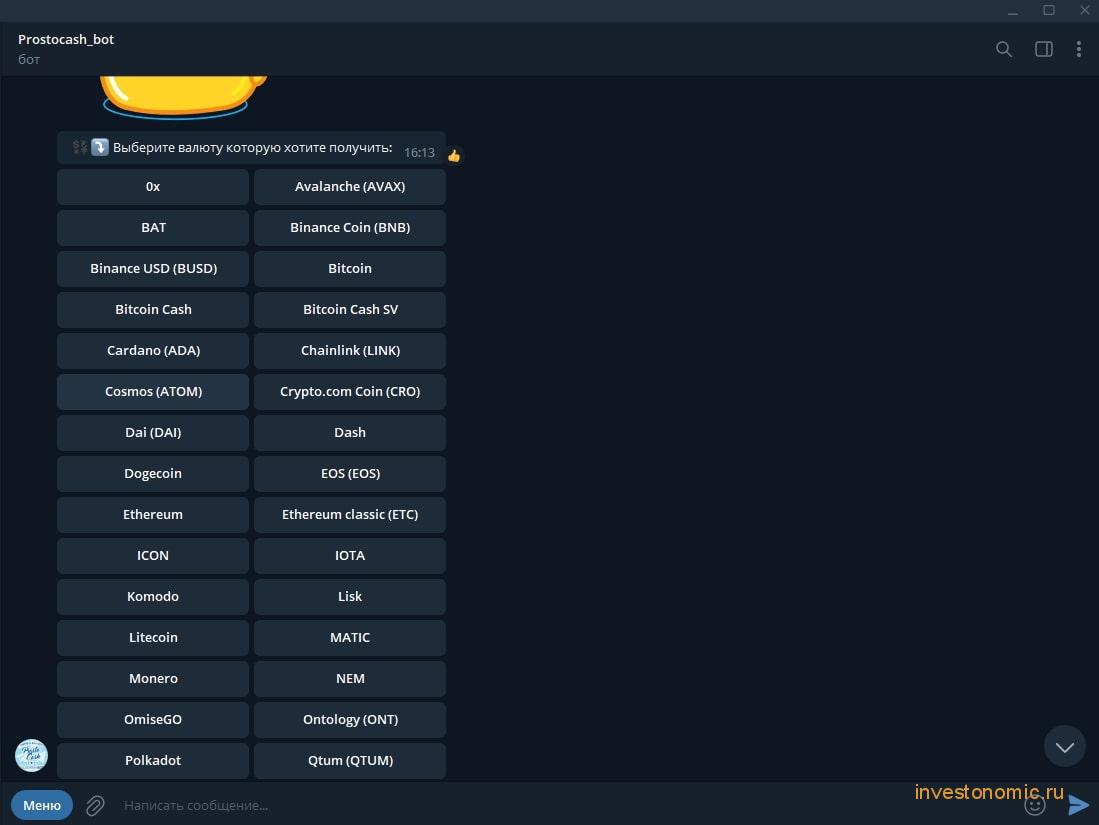Choose Chainlink (LINK)
This screenshot has height=825, width=1099.
350,350
